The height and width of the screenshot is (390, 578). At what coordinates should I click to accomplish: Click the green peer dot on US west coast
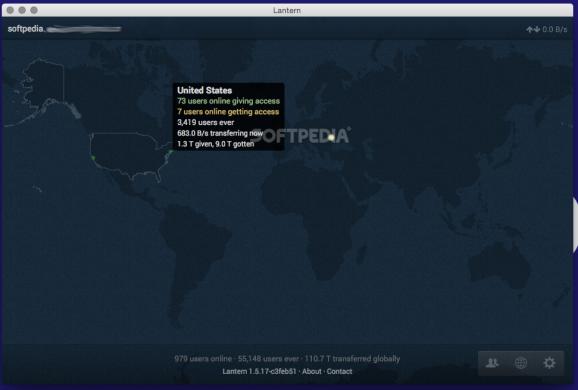click(93, 158)
